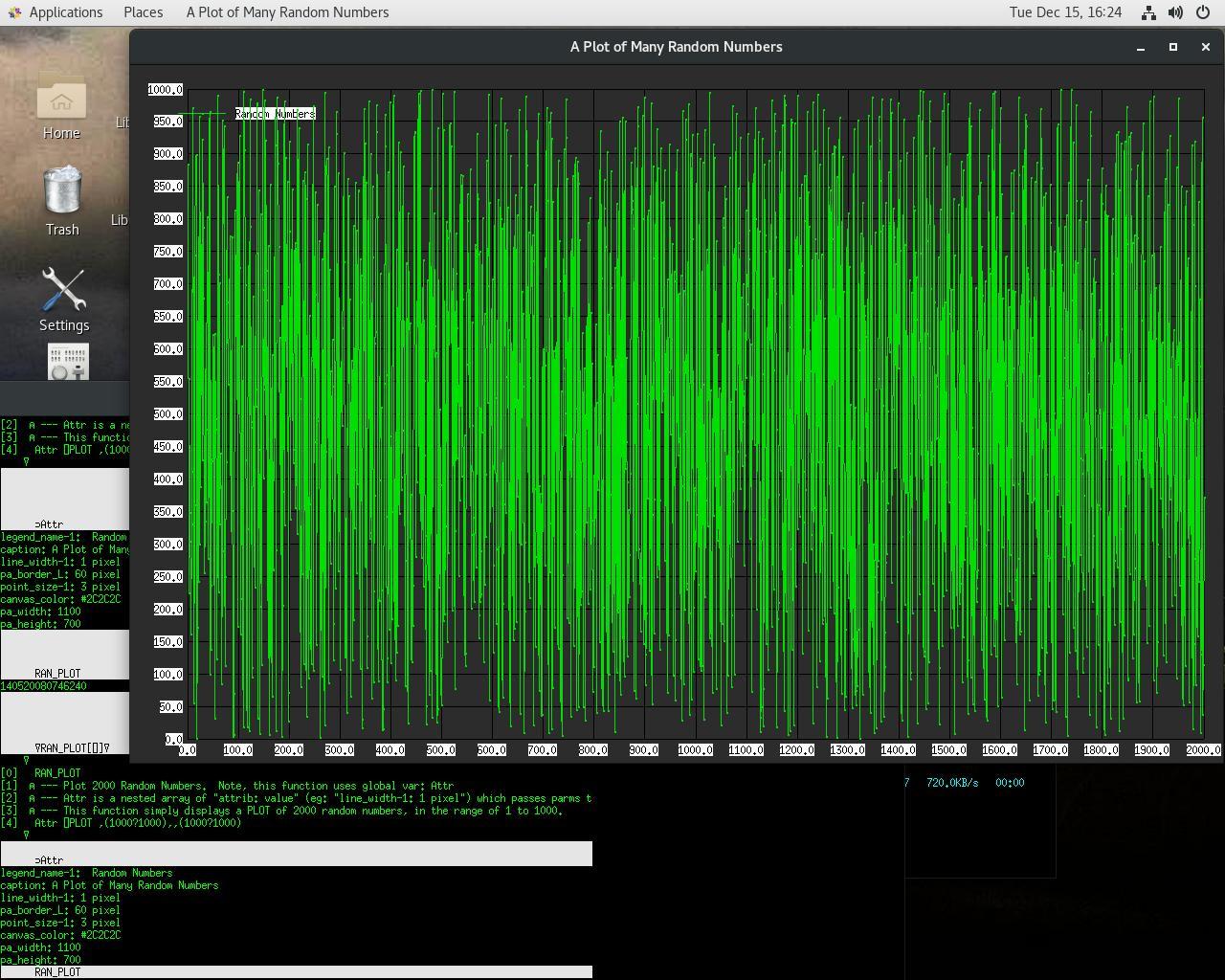Click the 1500.0 label on the x-axis

948,750
